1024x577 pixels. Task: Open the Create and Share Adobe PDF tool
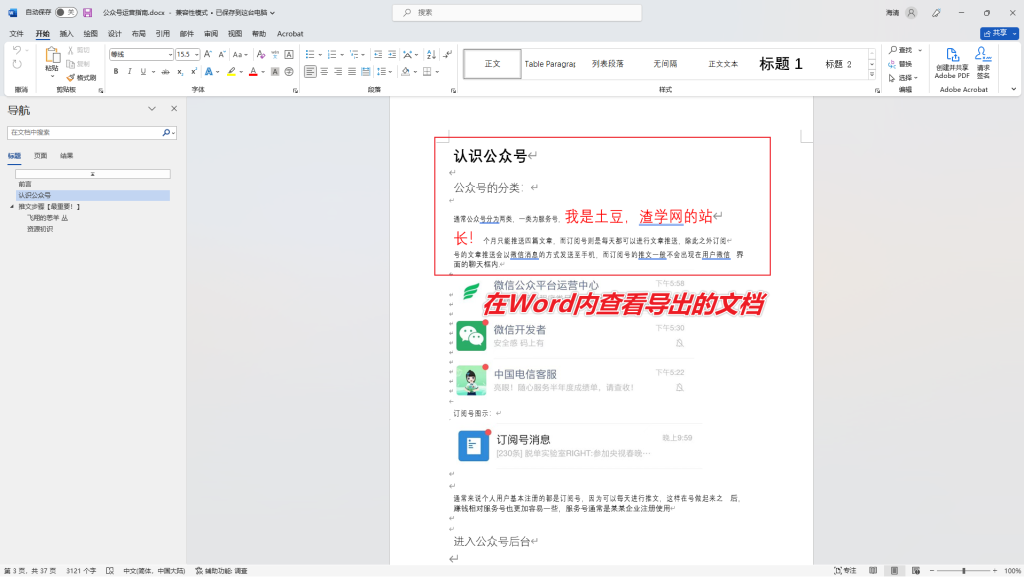click(953, 62)
